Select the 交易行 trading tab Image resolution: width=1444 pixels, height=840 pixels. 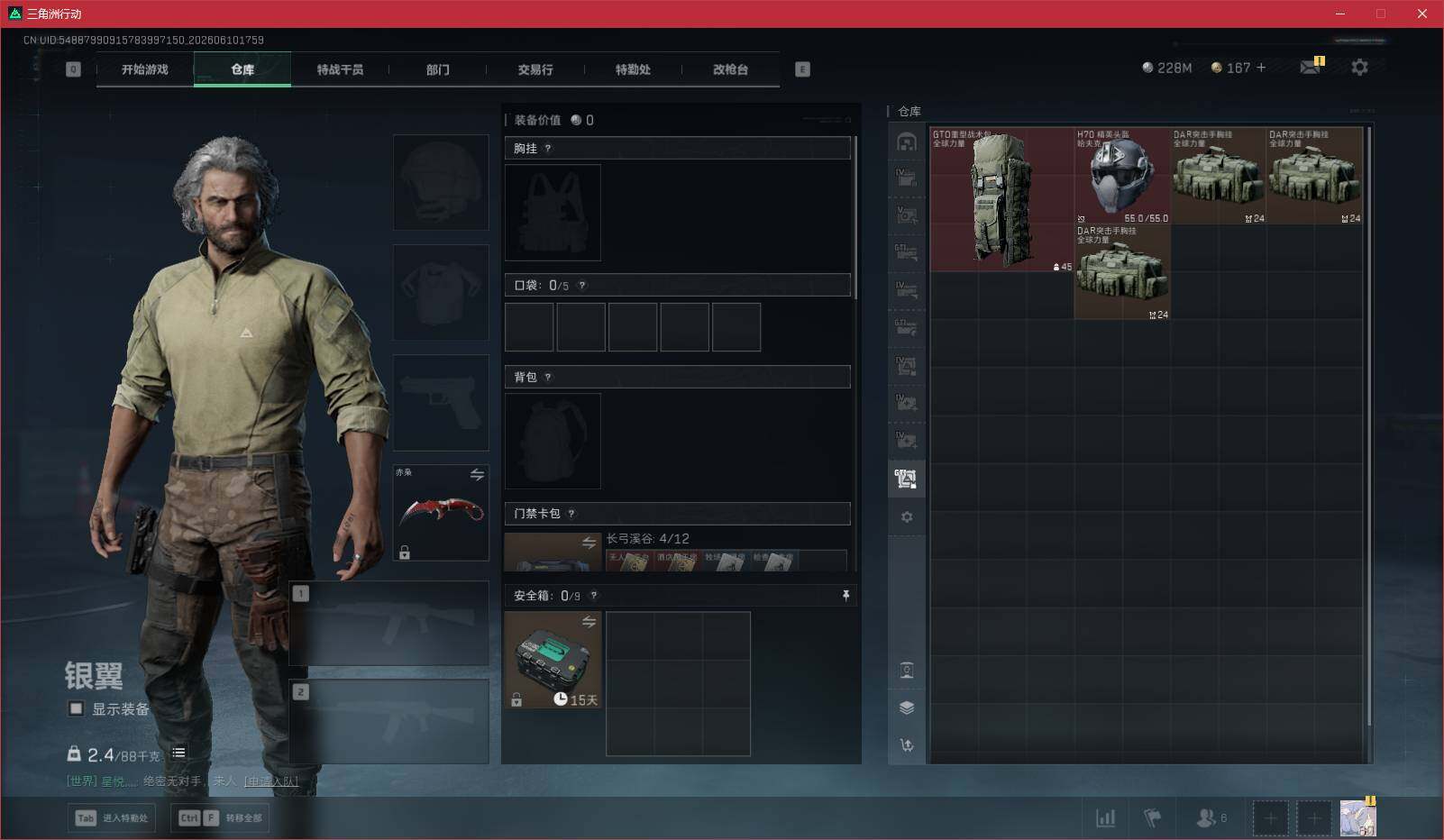[535, 69]
